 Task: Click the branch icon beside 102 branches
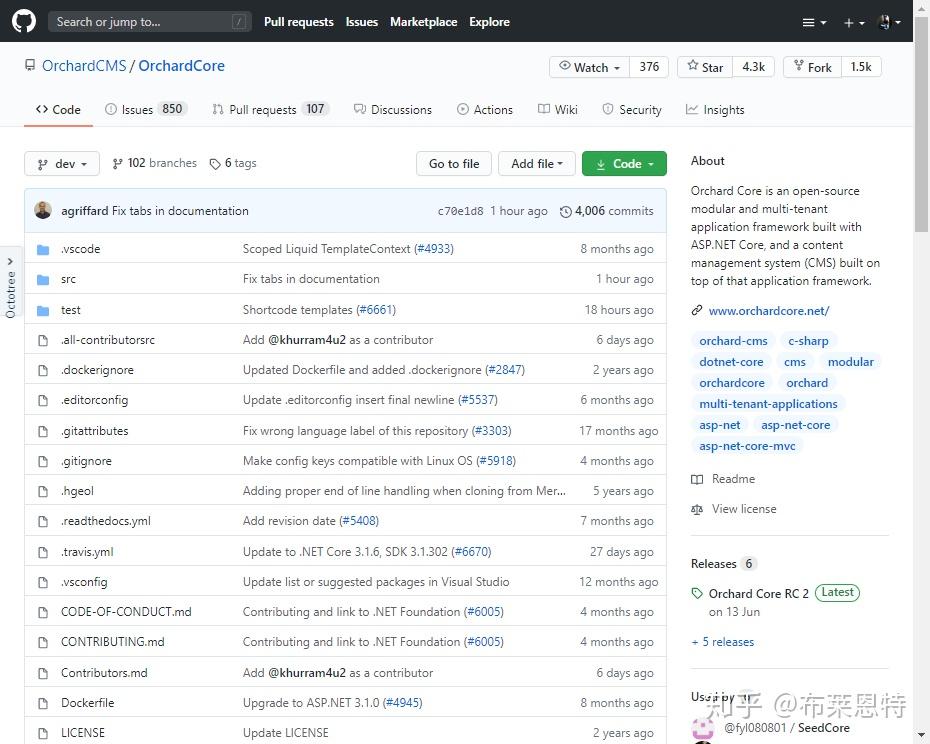[117, 163]
